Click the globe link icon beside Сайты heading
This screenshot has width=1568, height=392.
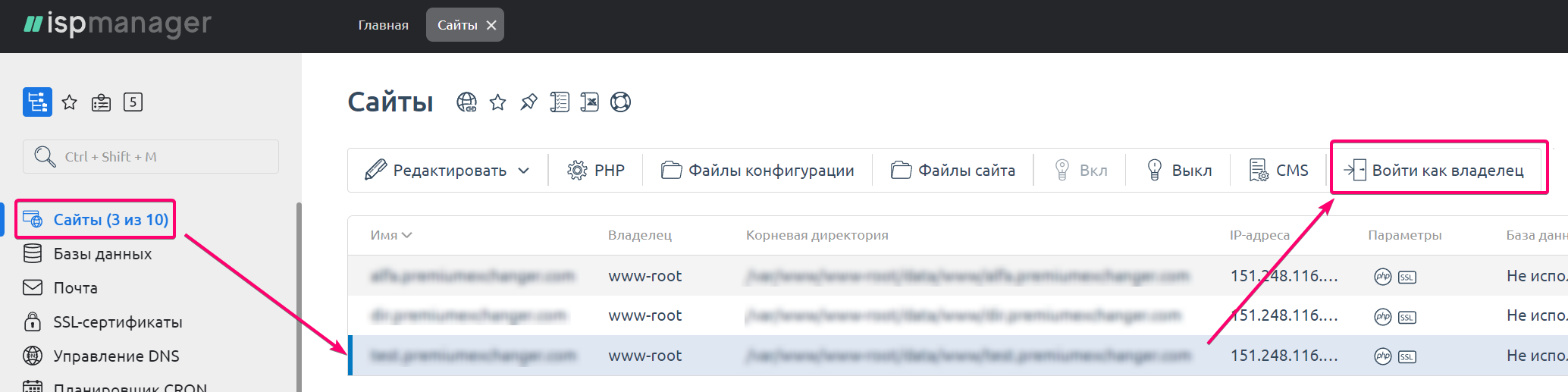pos(466,102)
